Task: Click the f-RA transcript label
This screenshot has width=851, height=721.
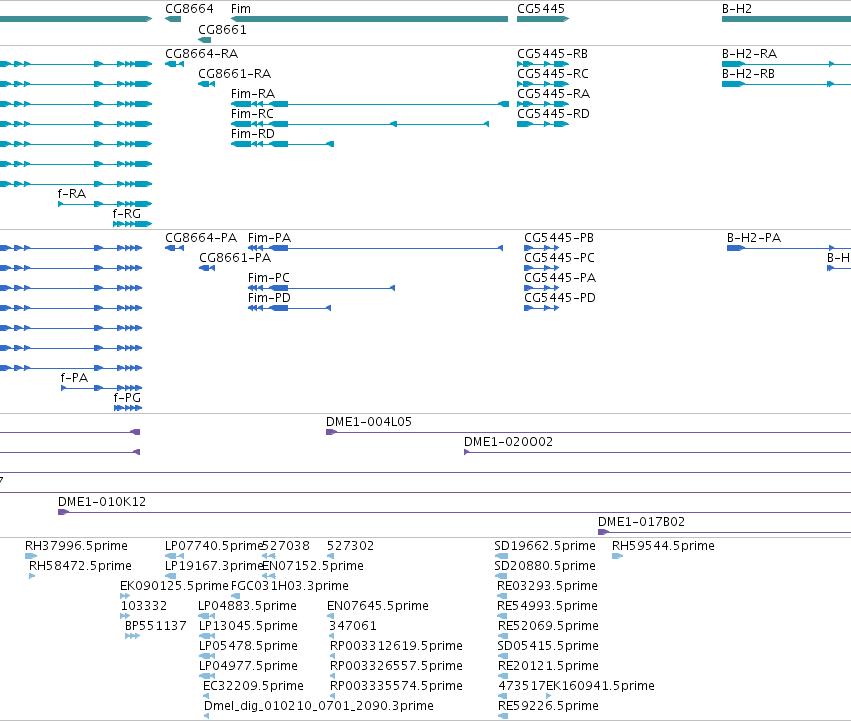Action: pyautogui.click(x=72, y=194)
